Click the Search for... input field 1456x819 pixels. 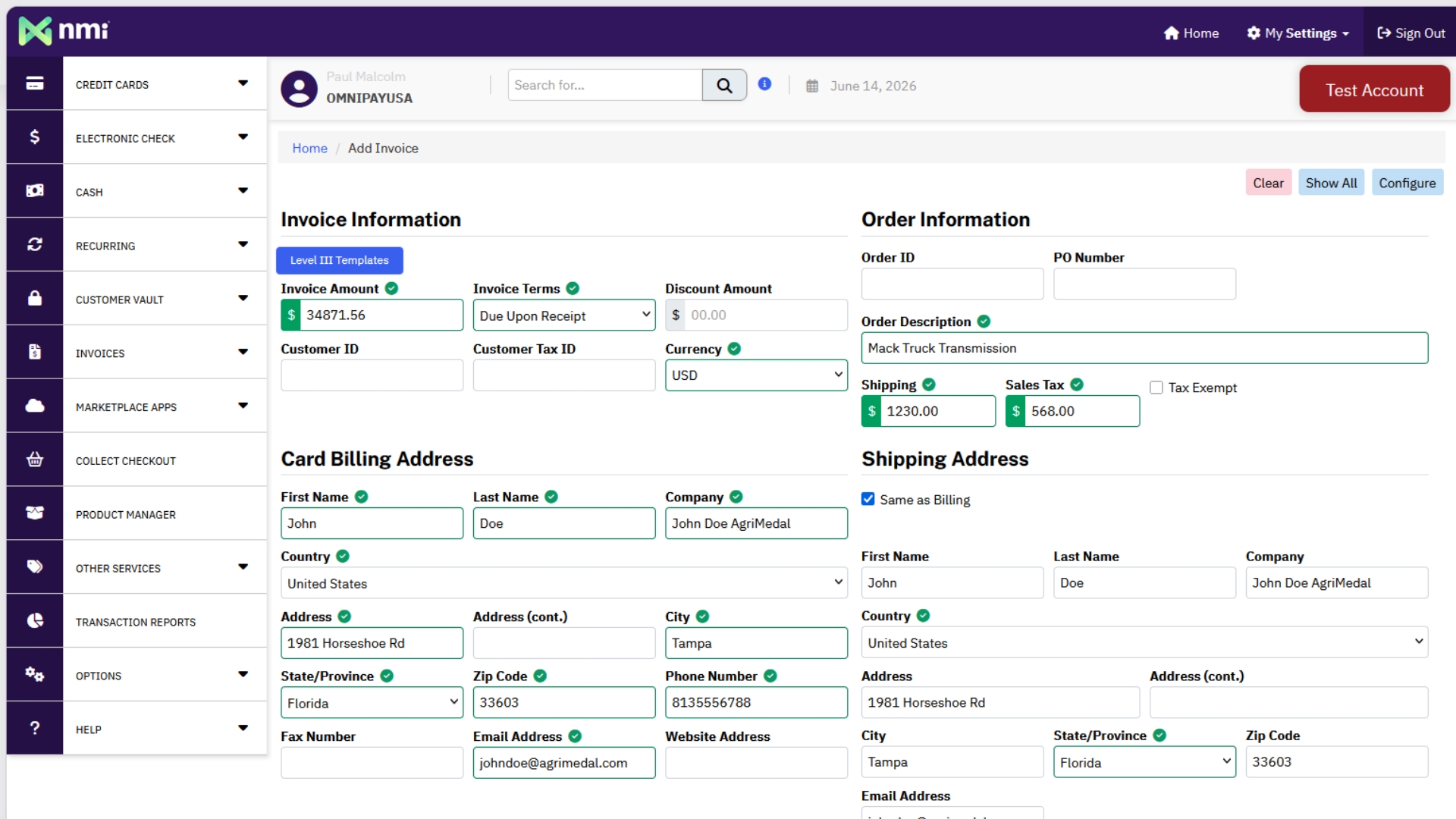pos(605,85)
